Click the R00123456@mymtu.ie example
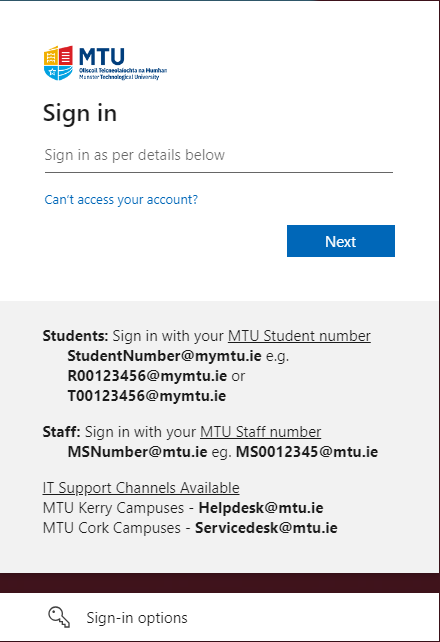This screenshot has width=440, height=642. pos(147,376)
